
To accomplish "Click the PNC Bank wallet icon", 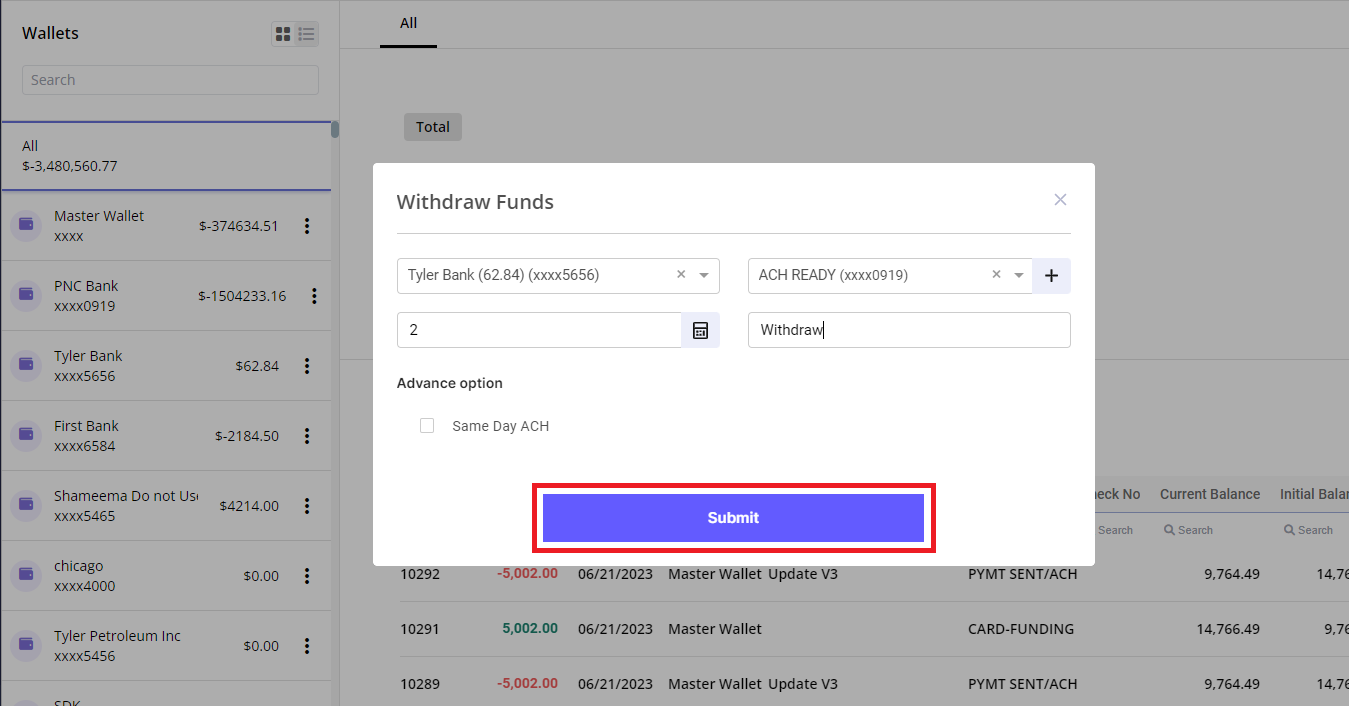I will click(25, 296).
